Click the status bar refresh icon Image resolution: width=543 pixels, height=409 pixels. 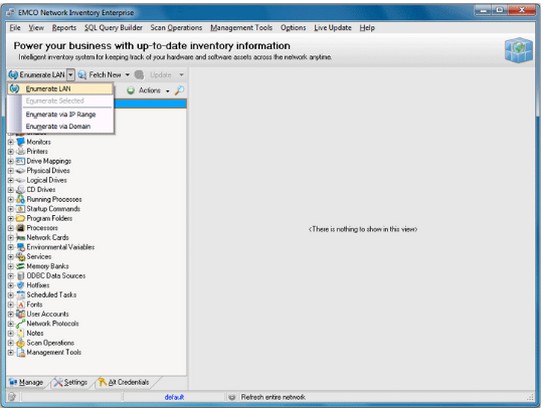(x=232, y=397)
